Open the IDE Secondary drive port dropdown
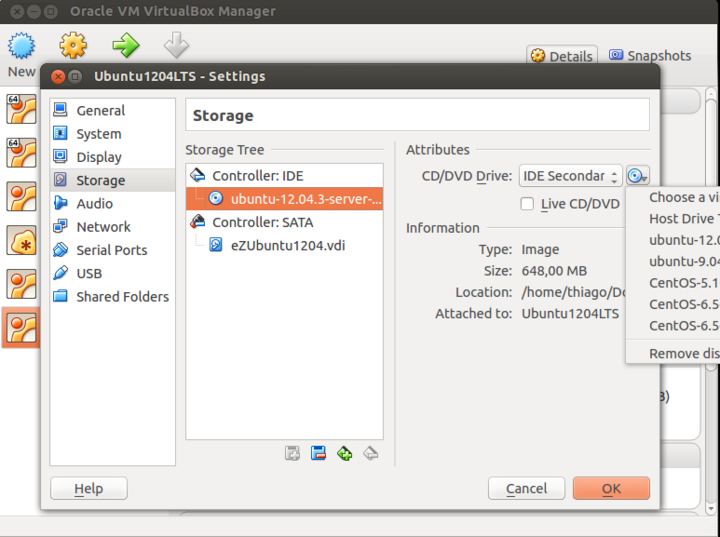The image size is (720, 537). click(x=570, y=175)
